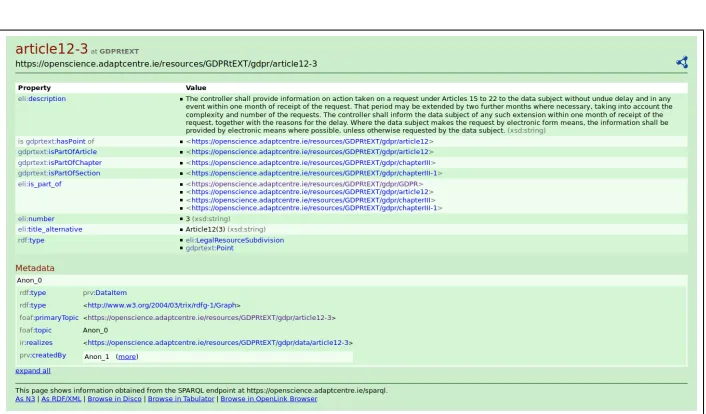Click the foaf:primaryTopic article12-3 URL value

pyautogui.click(x=209, y=318)
